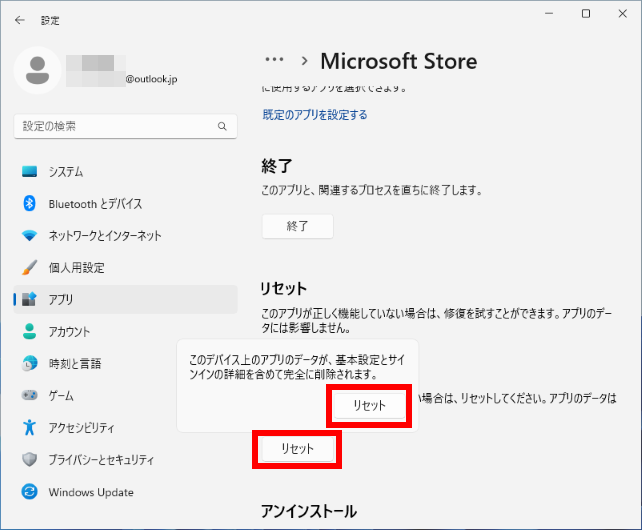Click the breadcrumb chevron arrow
The image size is (642, 530).
pyautogui.click(x=304, y=61)
